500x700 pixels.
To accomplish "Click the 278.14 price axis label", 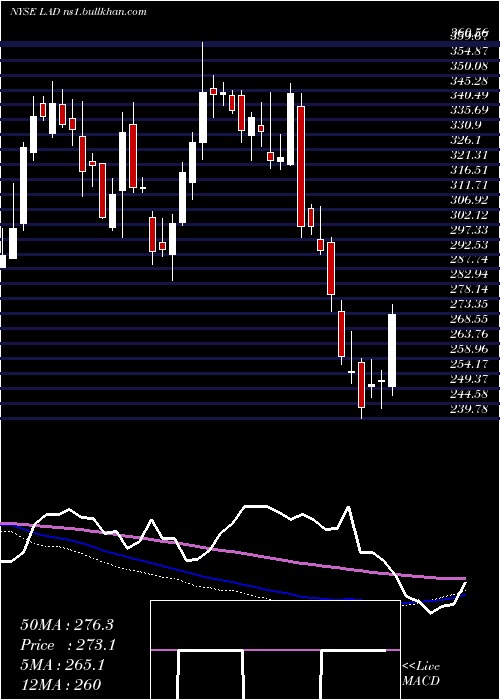I will click(469, 289).
